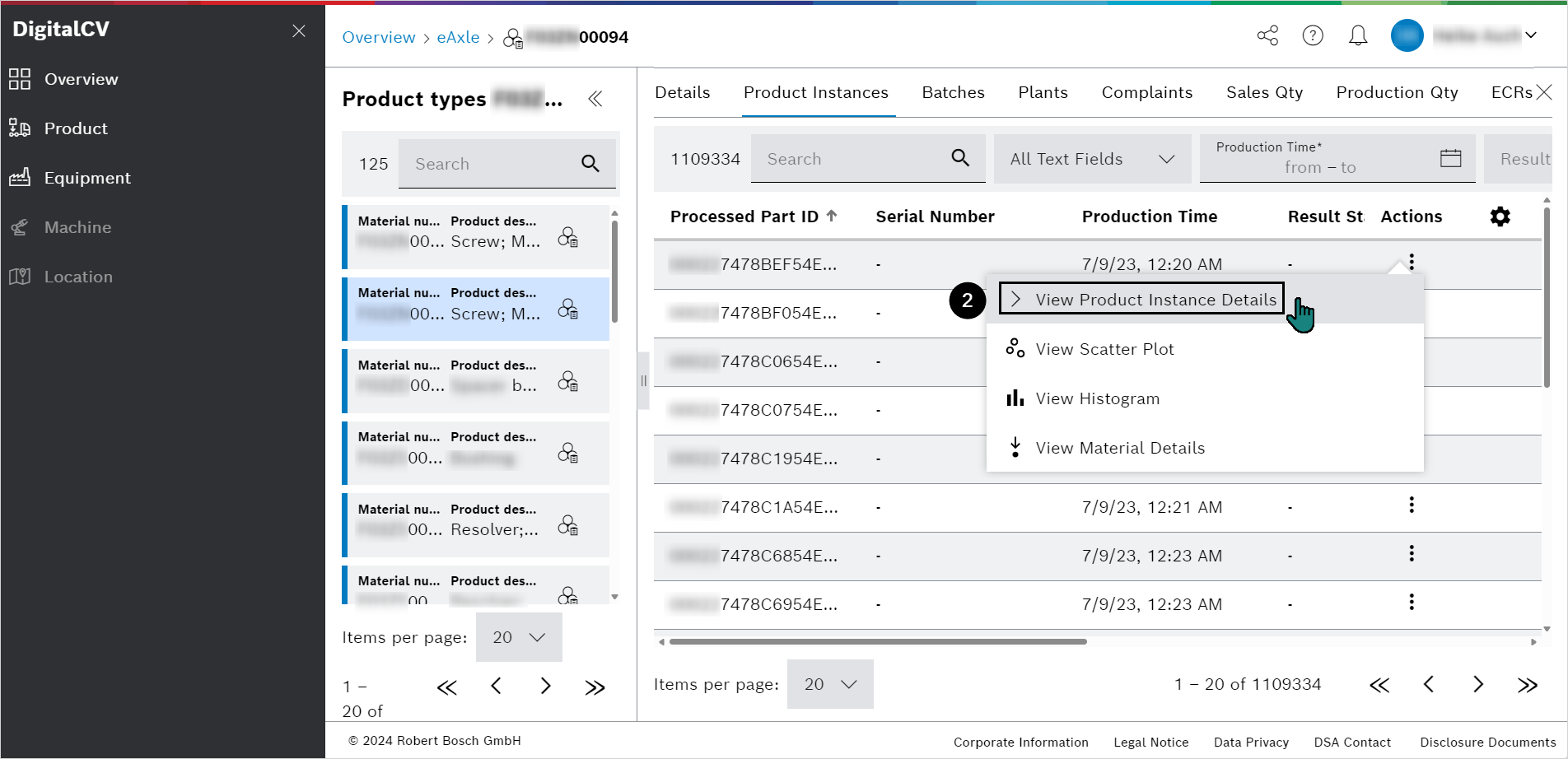Select the Machine sidebar icon
Viewport: 1568px width, 759px height.
coord(20,227)
